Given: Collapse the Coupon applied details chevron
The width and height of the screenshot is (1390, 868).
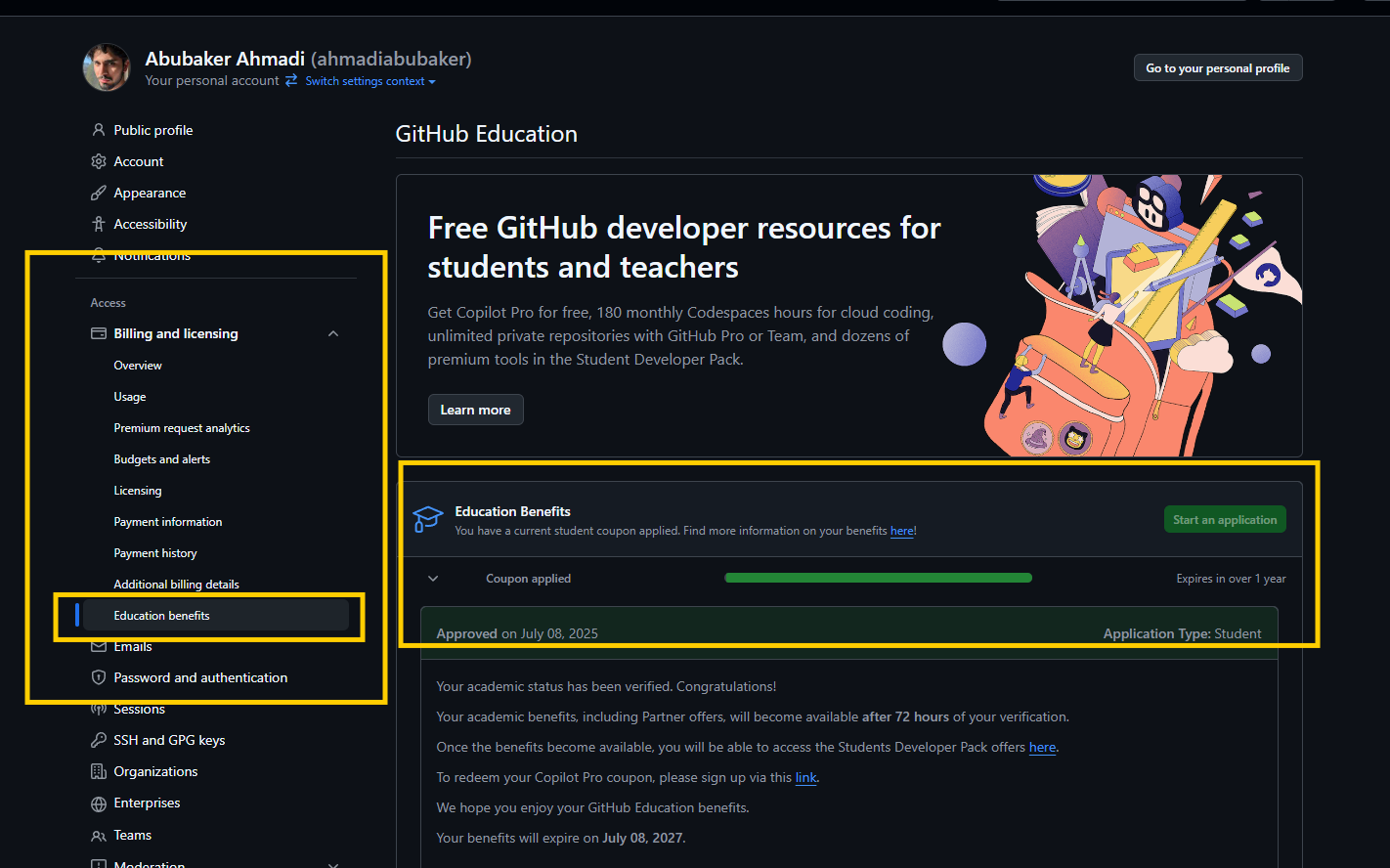Looking at the screenshot, I should pyautogui.click(x=433, y=579).
